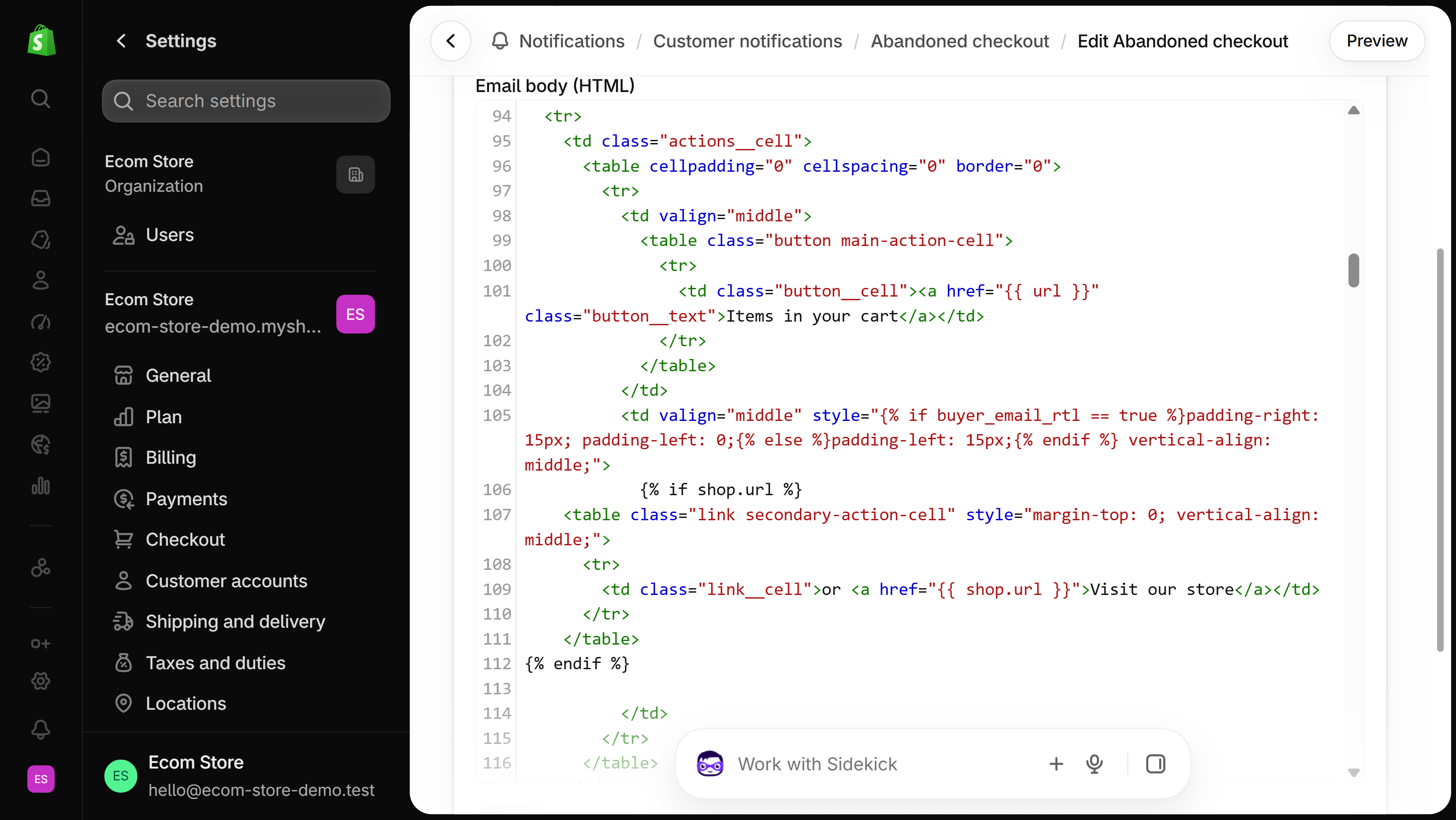Open Products tag icon in rail
This screenshot has width=1456, height=820.
[41, 239]
